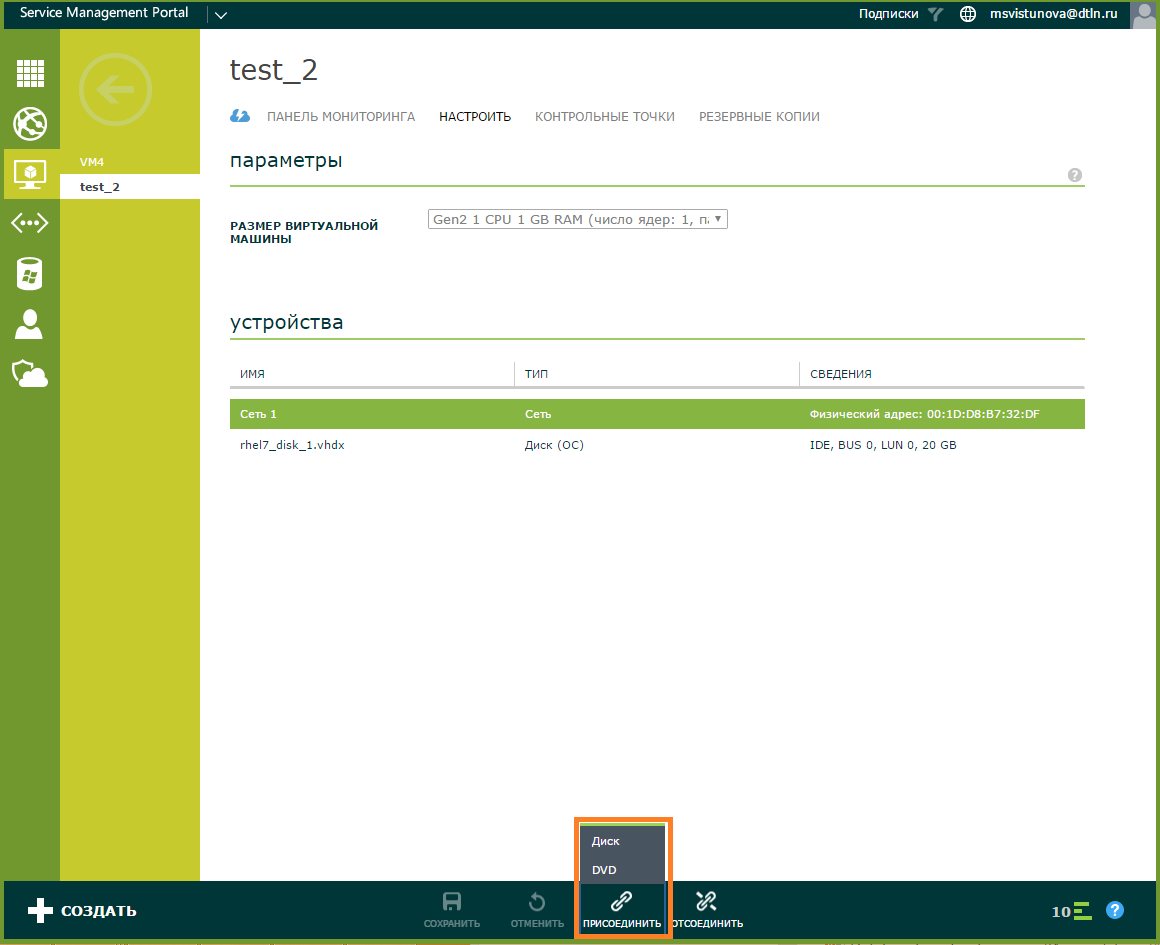
Task: Choose DVD from the attach menu
Action: point(622,870)
